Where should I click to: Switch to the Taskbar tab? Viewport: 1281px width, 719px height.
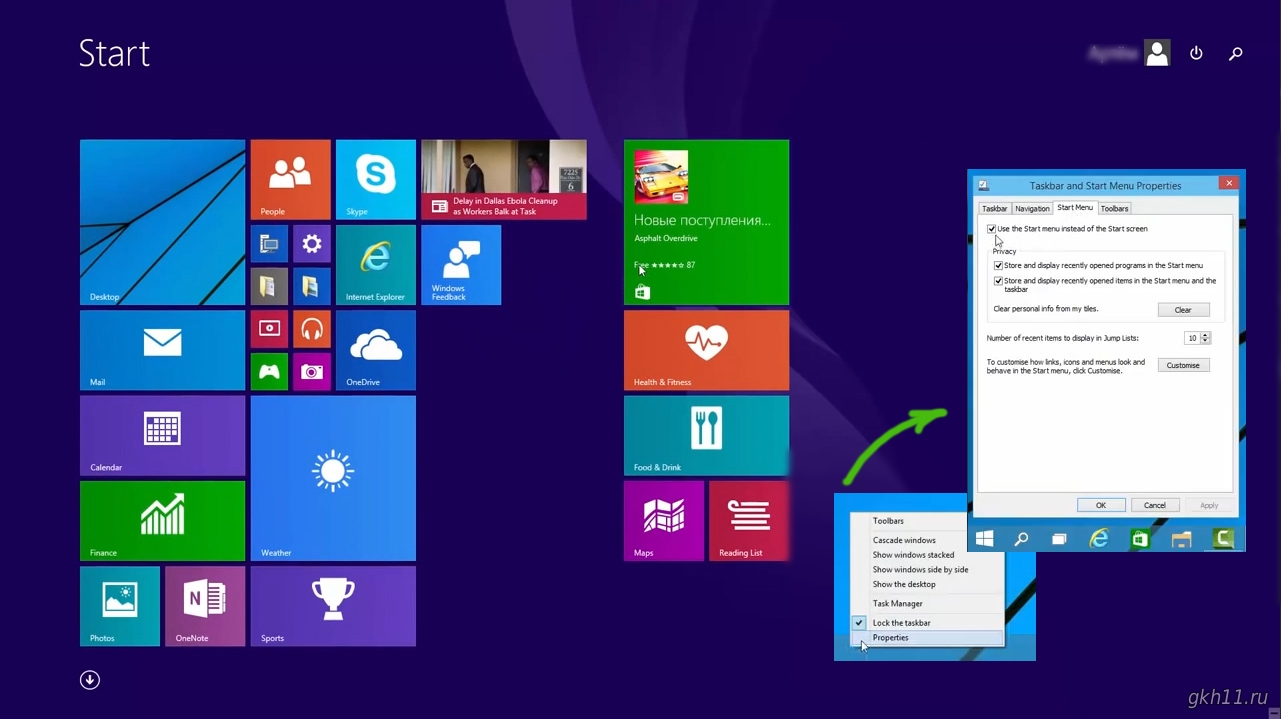[x=994, y=209]
